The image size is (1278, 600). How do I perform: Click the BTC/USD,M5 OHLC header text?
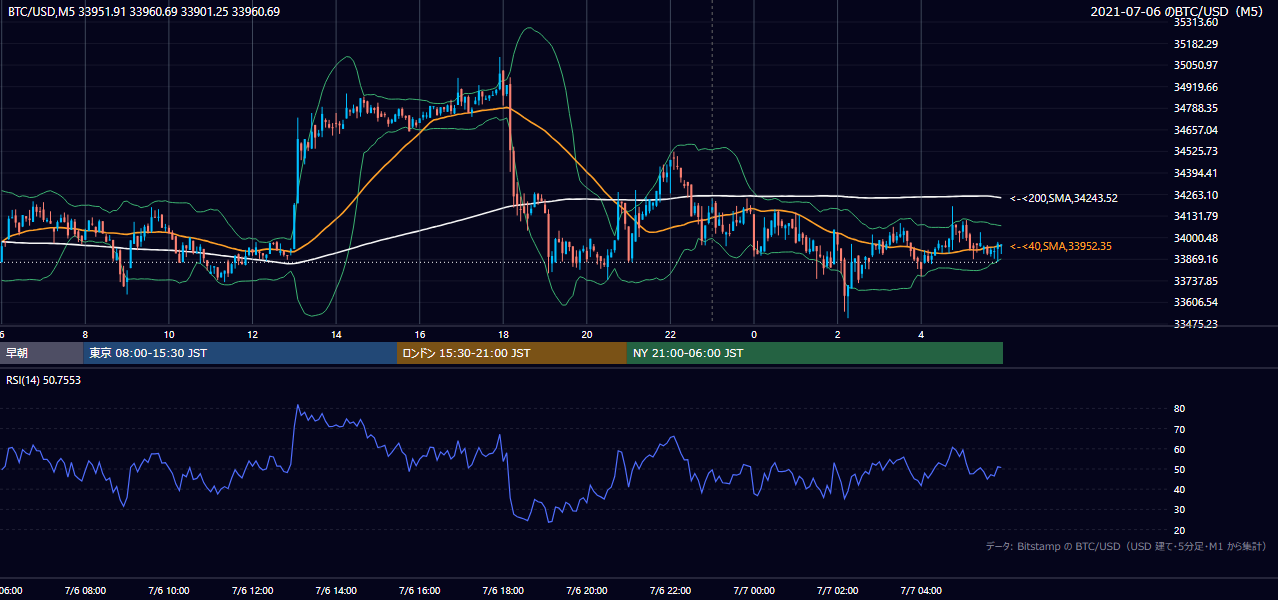click(x=144, y=12)
